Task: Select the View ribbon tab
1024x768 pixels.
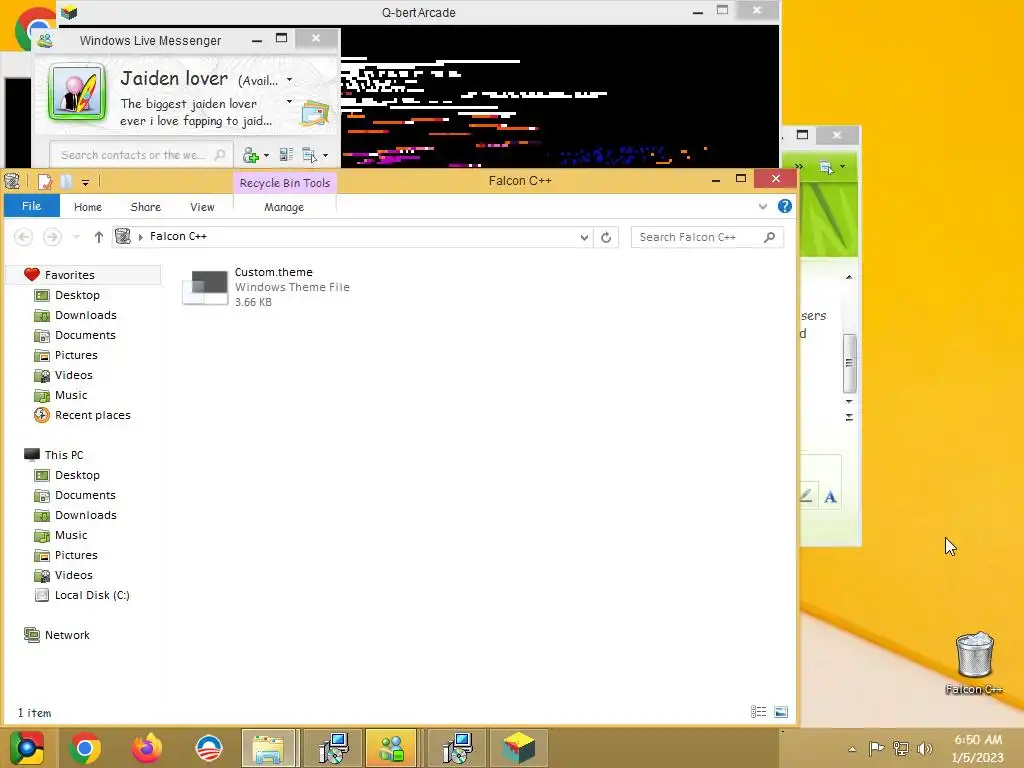Action: [x=202, y=207]
